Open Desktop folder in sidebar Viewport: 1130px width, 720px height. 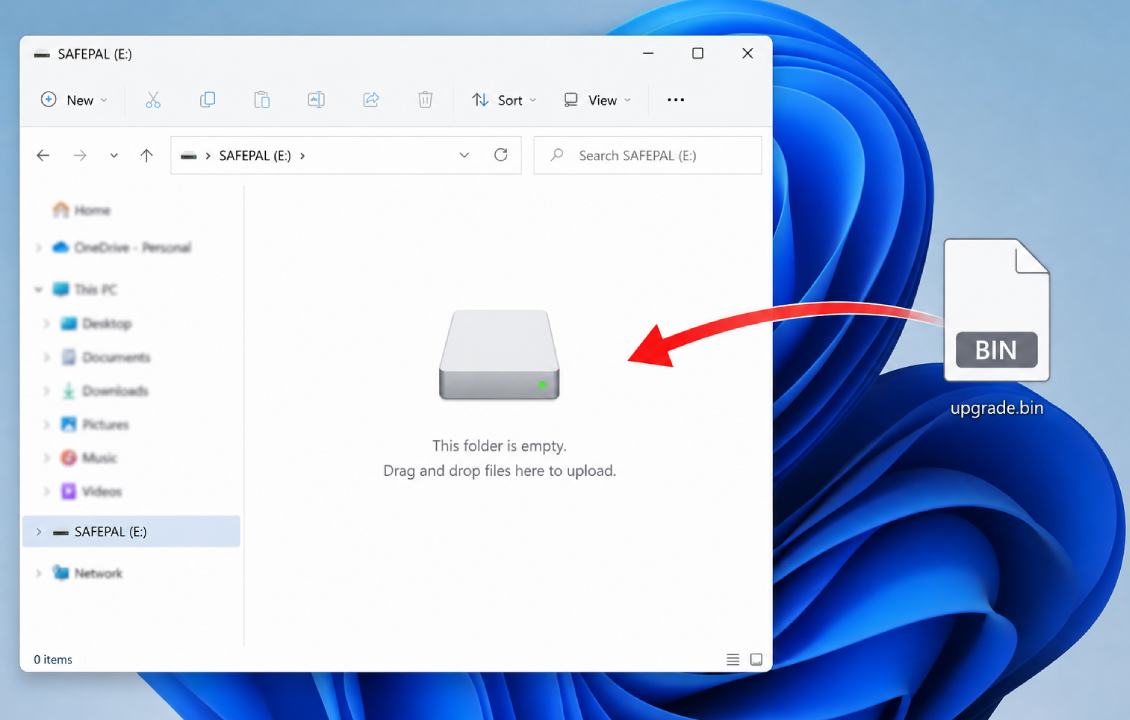(x=96, y=324)
